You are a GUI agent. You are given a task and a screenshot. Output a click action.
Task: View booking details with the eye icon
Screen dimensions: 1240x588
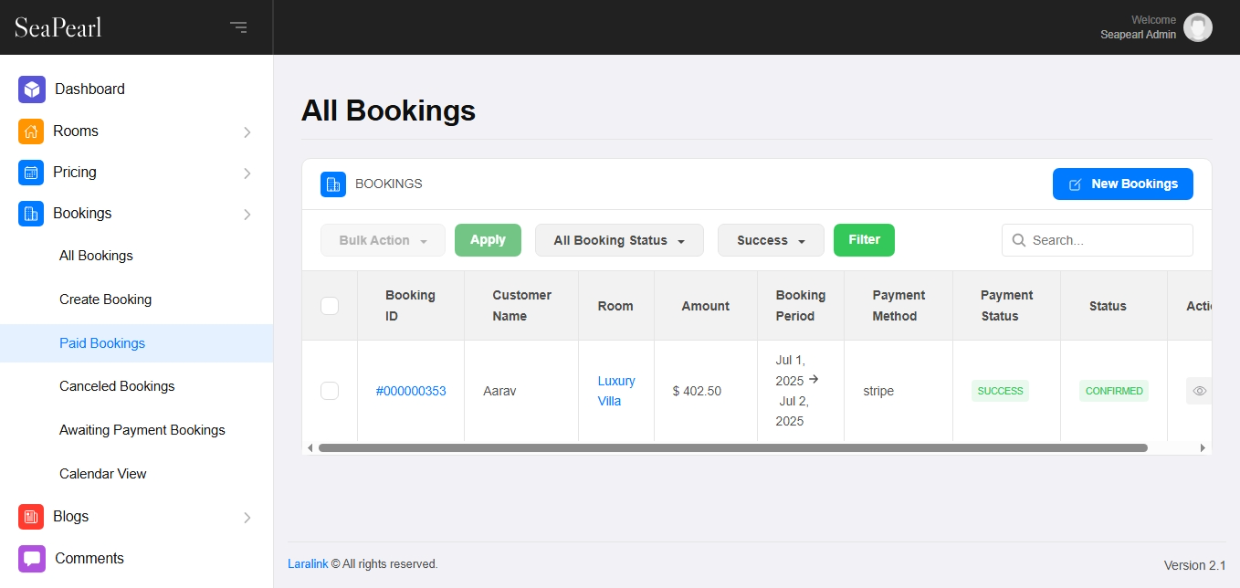1199,391
